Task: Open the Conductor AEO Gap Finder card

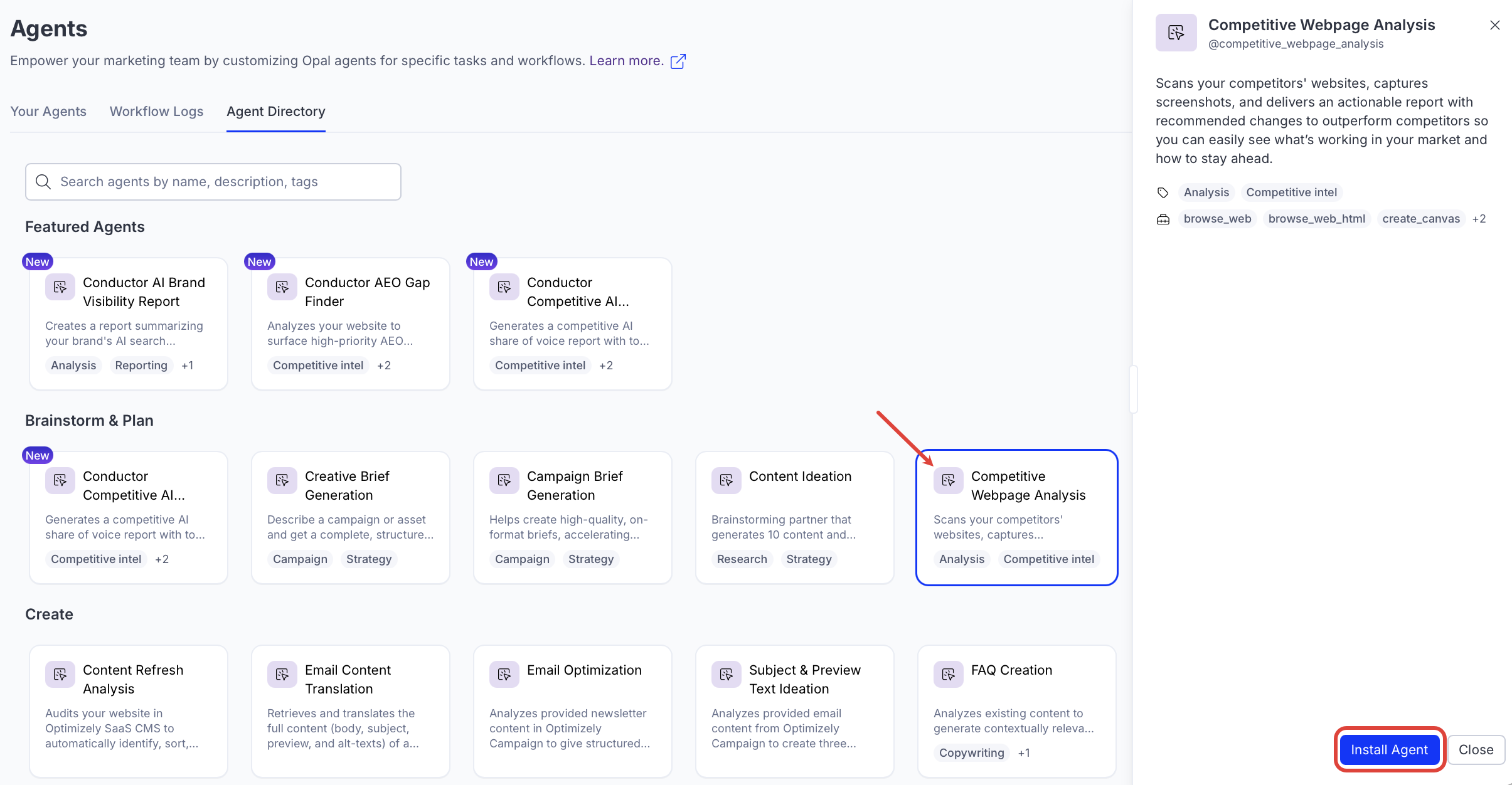Action: point(351,324)
